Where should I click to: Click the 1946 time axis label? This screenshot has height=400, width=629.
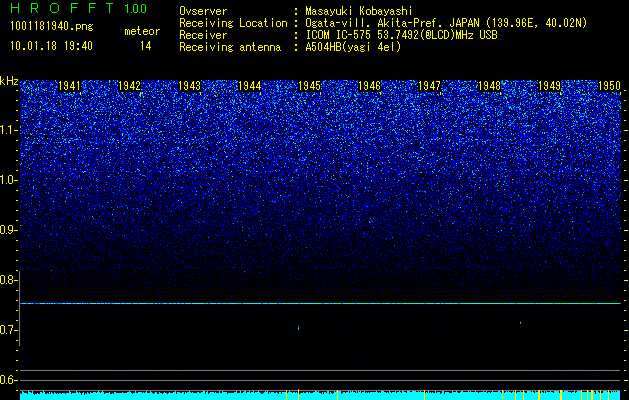point(369,86)
